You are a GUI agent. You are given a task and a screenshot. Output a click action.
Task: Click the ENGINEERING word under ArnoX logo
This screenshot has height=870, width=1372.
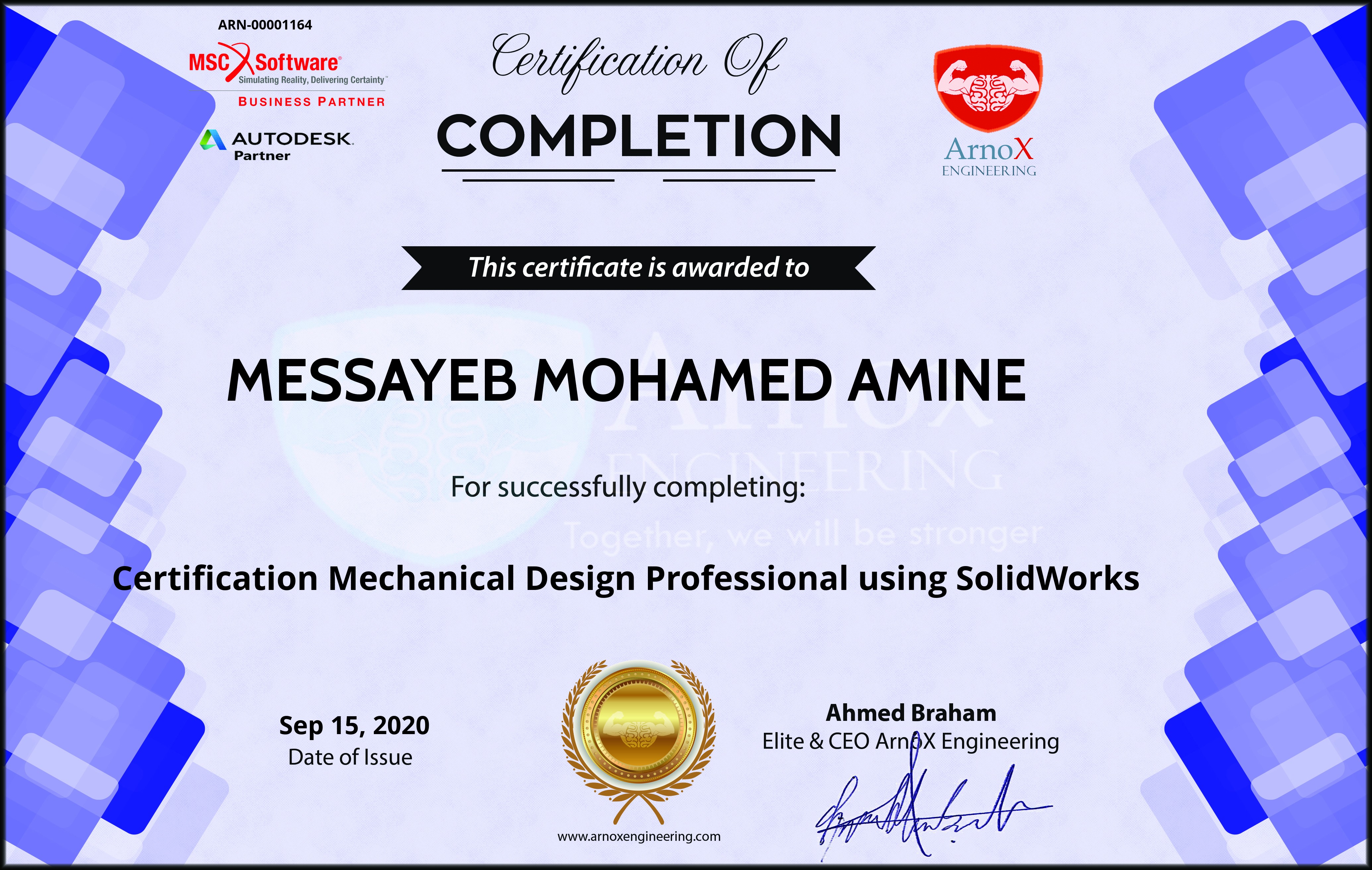click(x=989, y=171)
